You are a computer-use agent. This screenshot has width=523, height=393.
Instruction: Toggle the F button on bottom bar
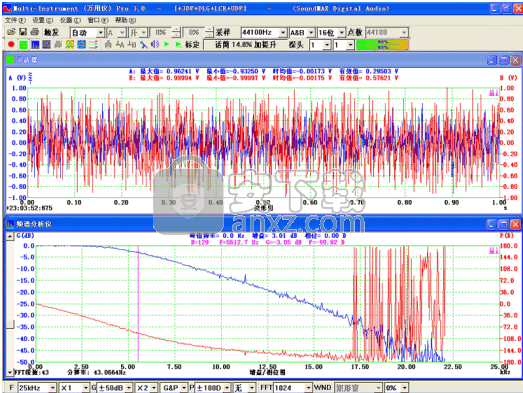tap(12, 387)
